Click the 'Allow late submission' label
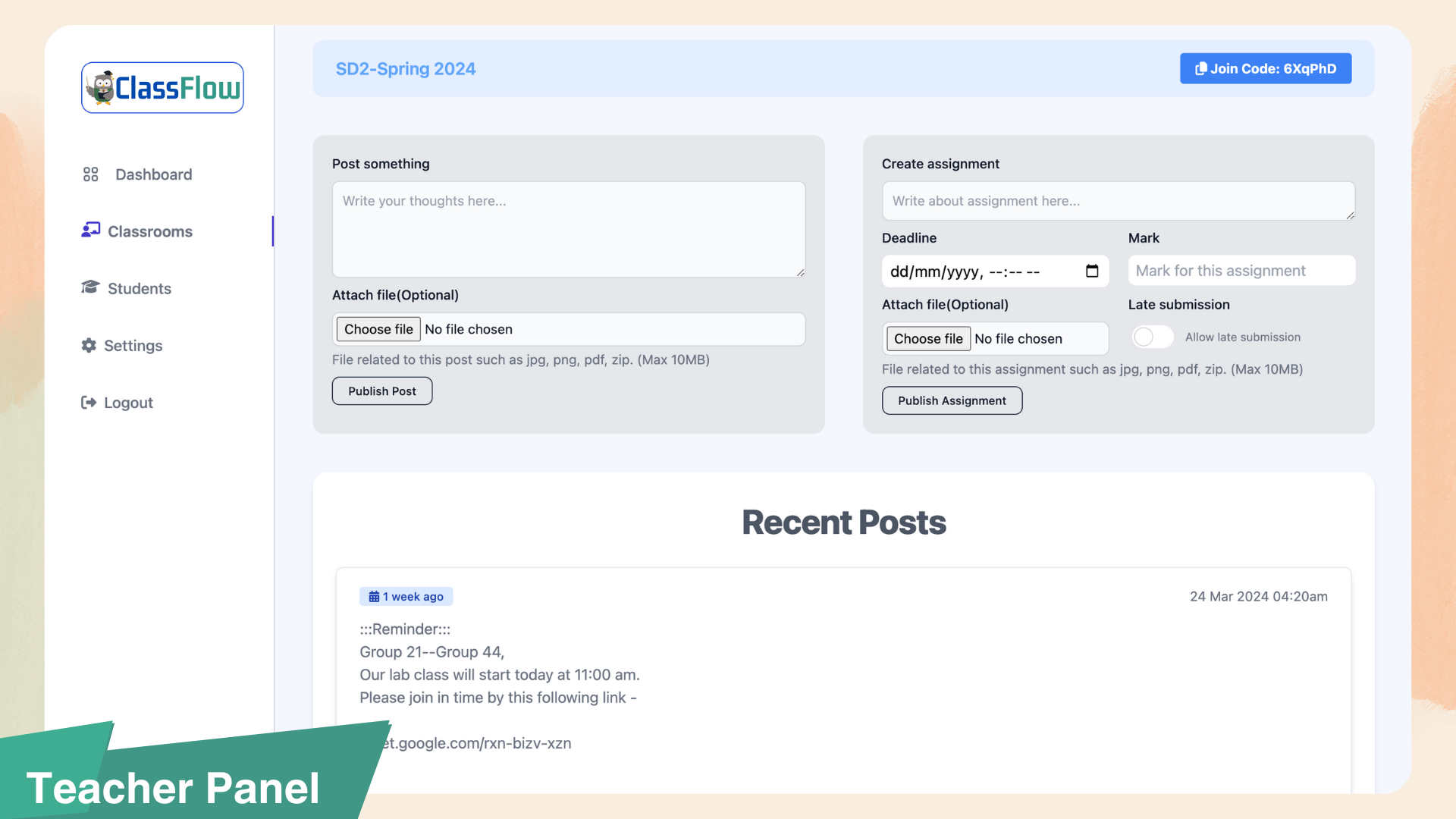Viewport: 1456px width, 819px height. point(1243,337)
